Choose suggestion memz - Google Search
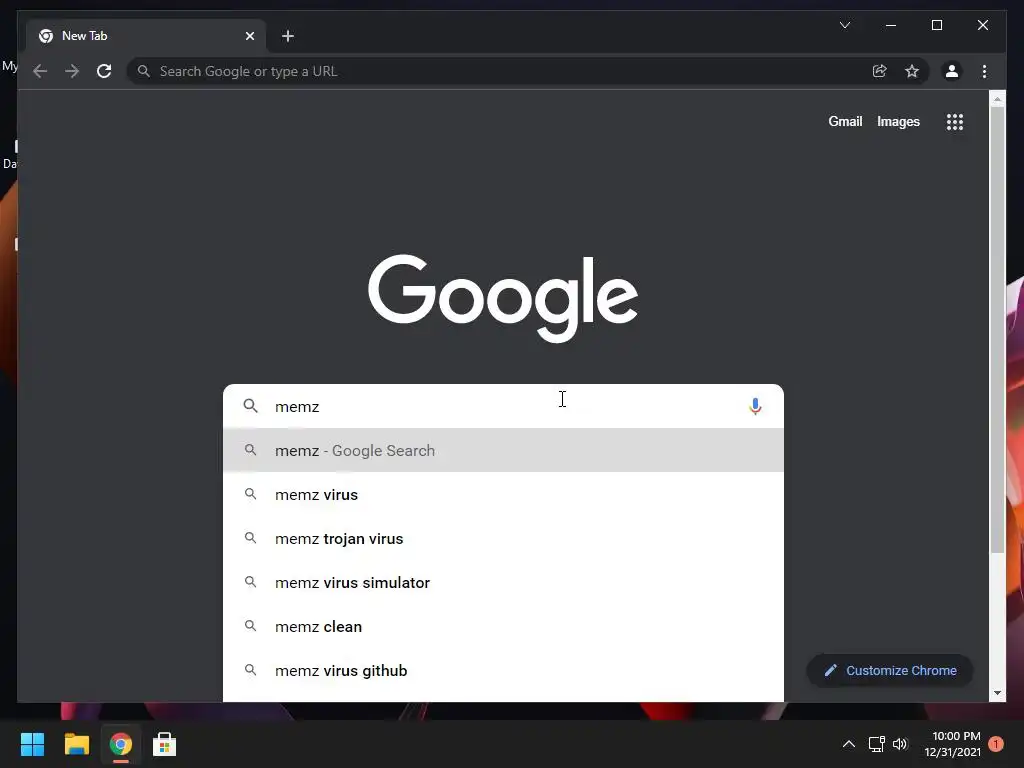This screenshot has width=1024, height=768. 504,450
